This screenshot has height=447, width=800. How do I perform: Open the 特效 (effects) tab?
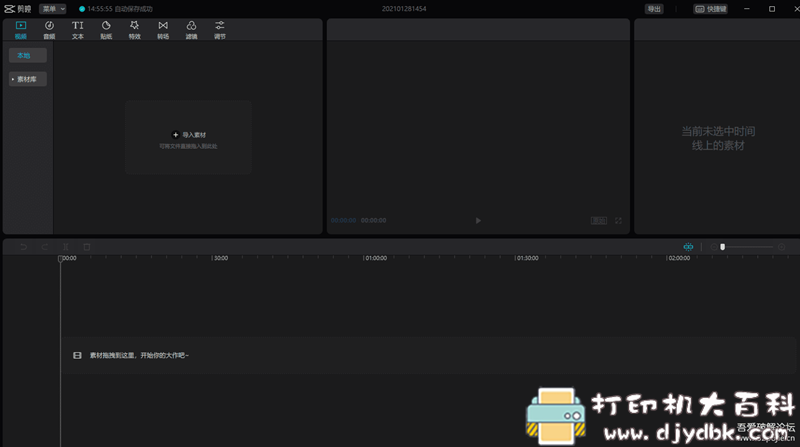click(x=134, y=30)
